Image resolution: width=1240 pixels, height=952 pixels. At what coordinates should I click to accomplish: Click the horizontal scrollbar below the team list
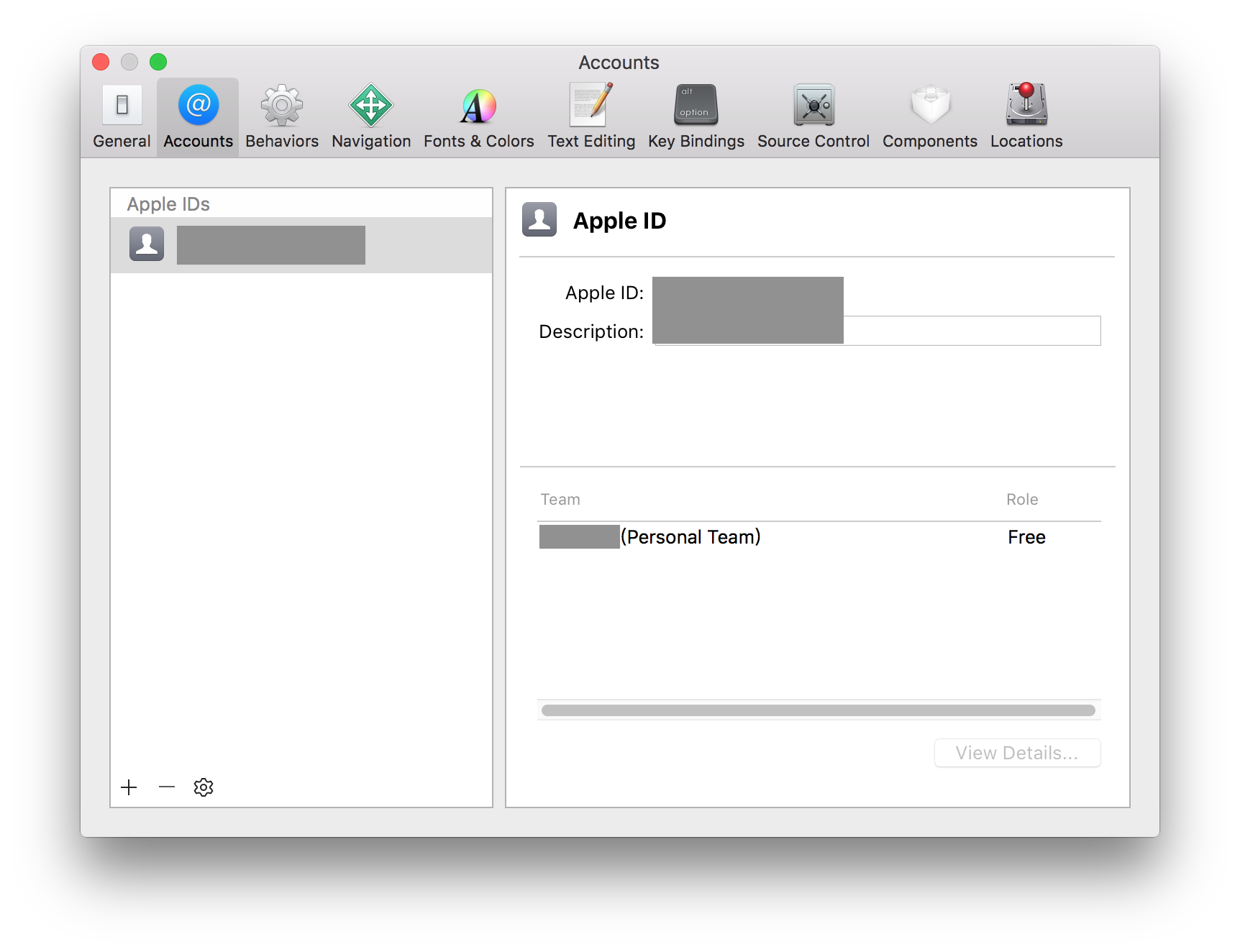coord(819,710)
